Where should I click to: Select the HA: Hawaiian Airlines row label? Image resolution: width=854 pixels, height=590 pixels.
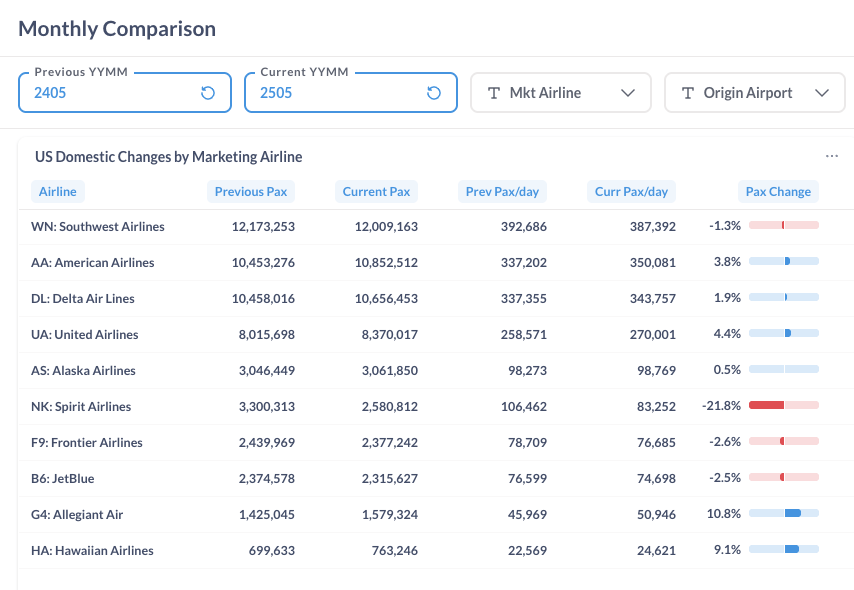[92, 550]
